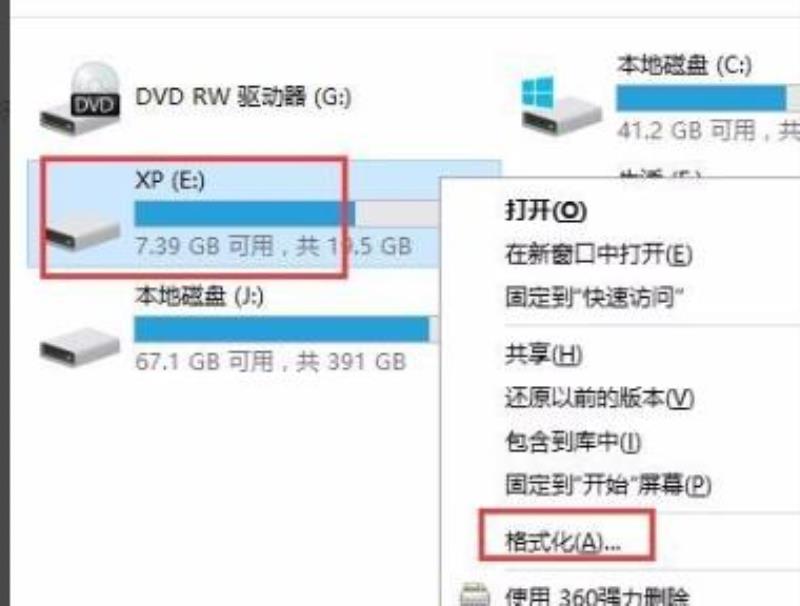The height and width of the screenshot is (606, 800).
Task: Click the XP (E:) capacity usage bar
Action: [287, 214]
